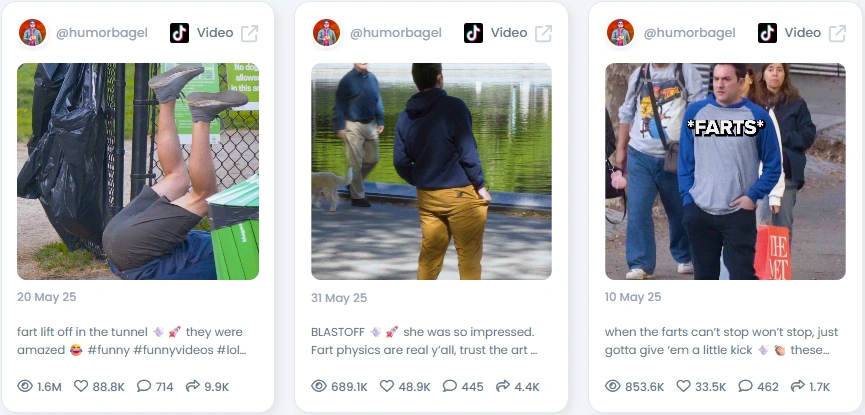The image size is (865, 415).
Task: Click the heart icon beside 33.5K
Action: [683, 386]
